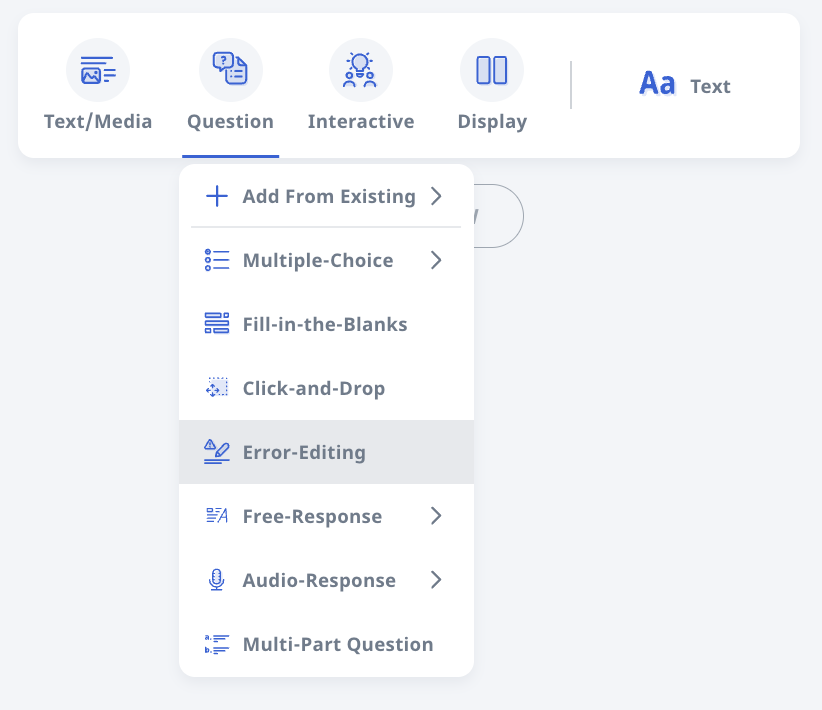
Task: Select the Multi-Part Question menu entry
Action: [x=338, y=644]
